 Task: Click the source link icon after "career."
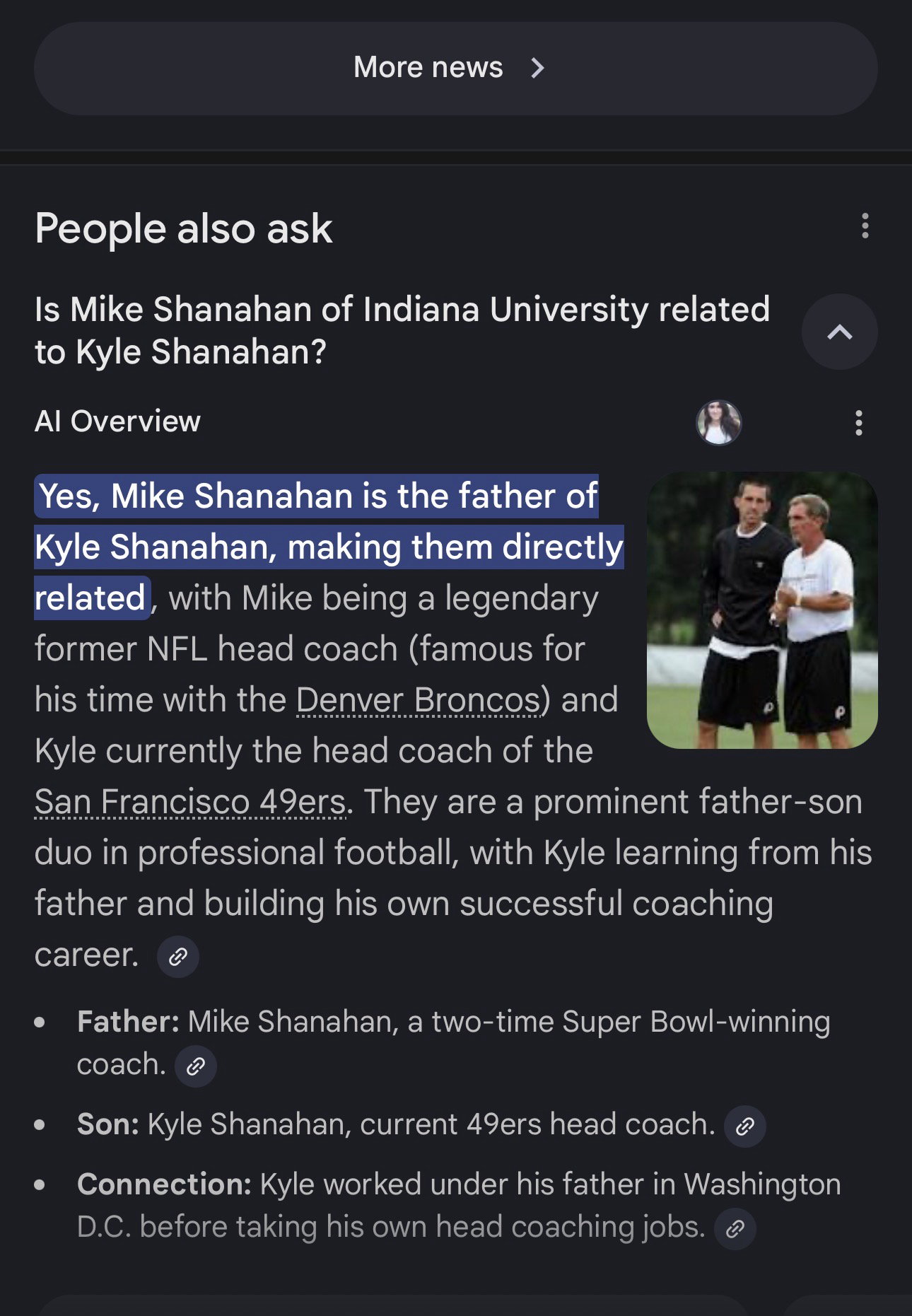pos(178,957)
